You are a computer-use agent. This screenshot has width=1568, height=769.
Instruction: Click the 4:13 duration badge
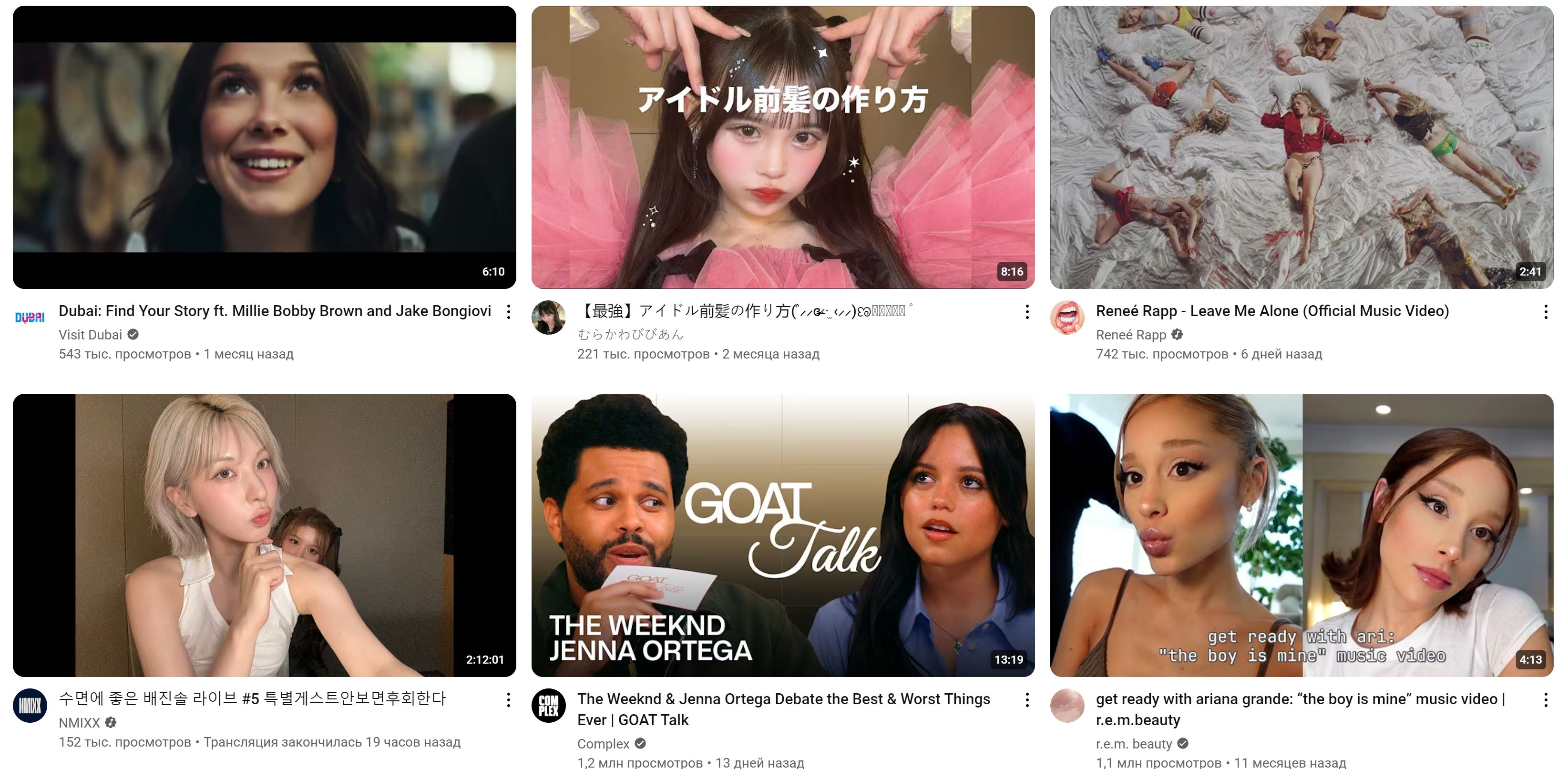click(1530, 659)
